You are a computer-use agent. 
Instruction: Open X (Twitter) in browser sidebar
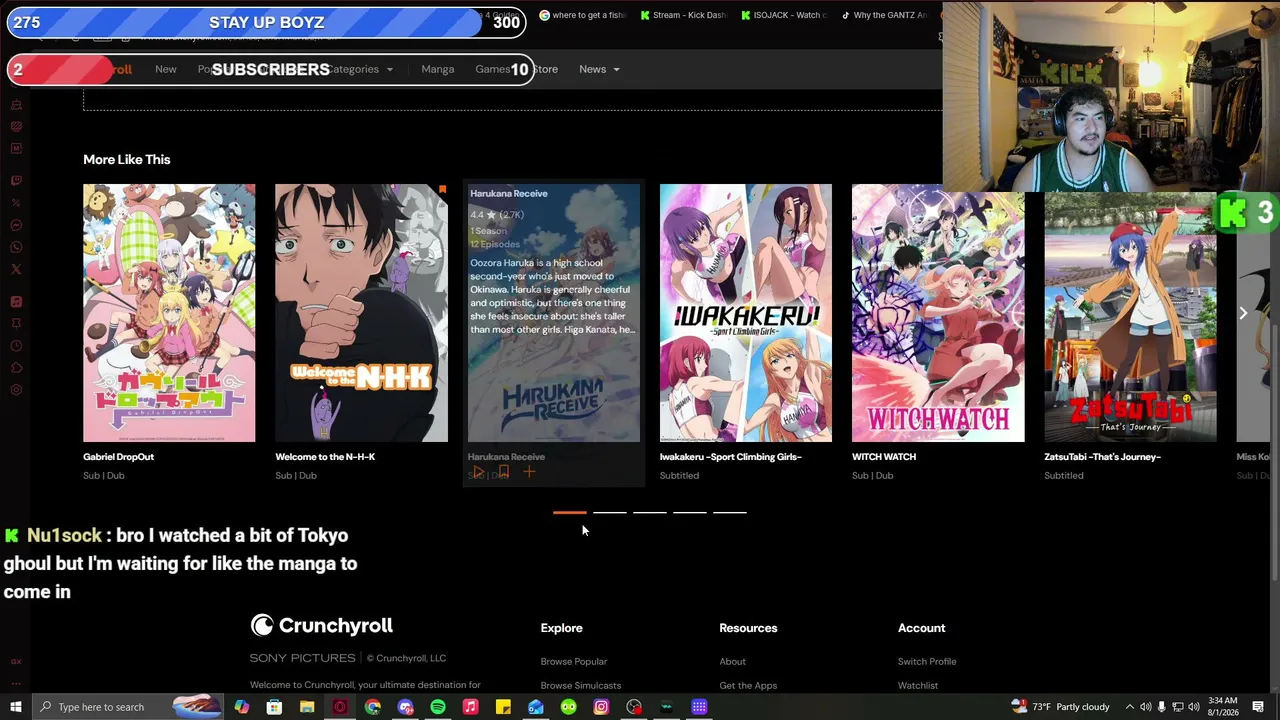(x=16, y=269)
